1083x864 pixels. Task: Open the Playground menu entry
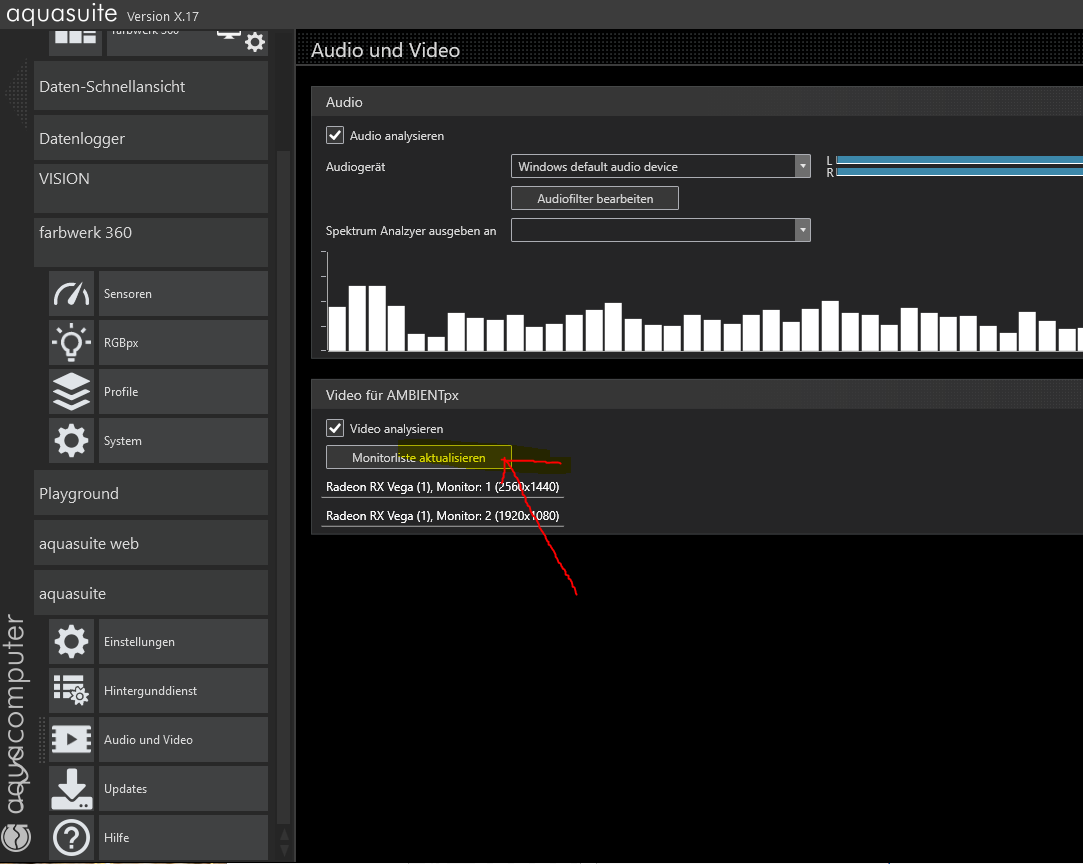click(151, 493)
